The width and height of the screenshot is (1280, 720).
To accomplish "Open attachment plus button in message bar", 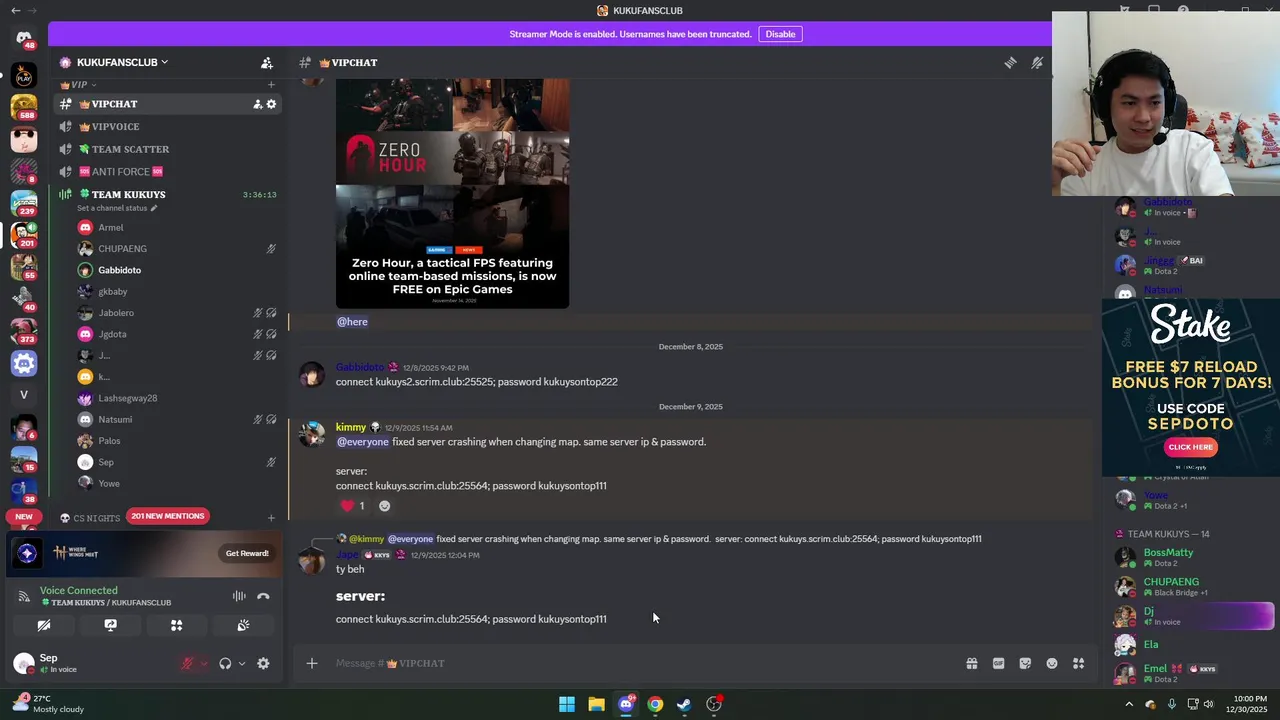I will coord(312,663).
